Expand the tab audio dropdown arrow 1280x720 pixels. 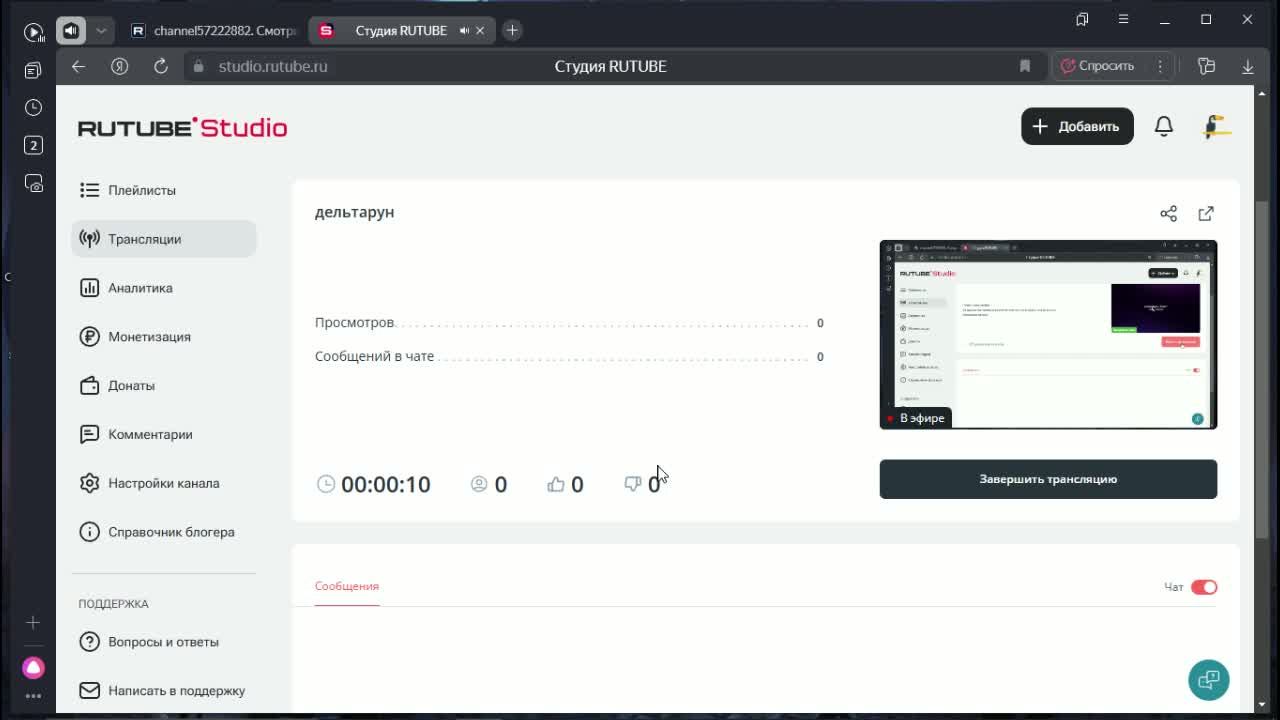pos(101,31)
